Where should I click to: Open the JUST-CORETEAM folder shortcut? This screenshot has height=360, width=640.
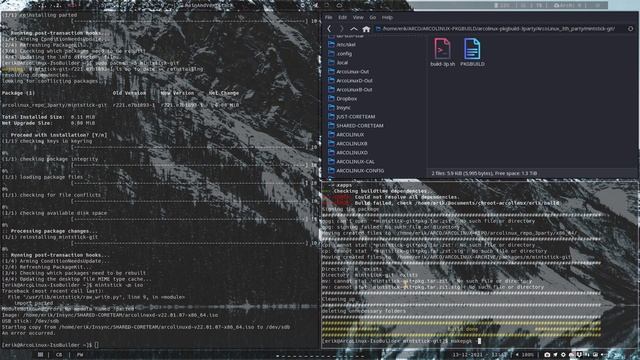point(351,116)
